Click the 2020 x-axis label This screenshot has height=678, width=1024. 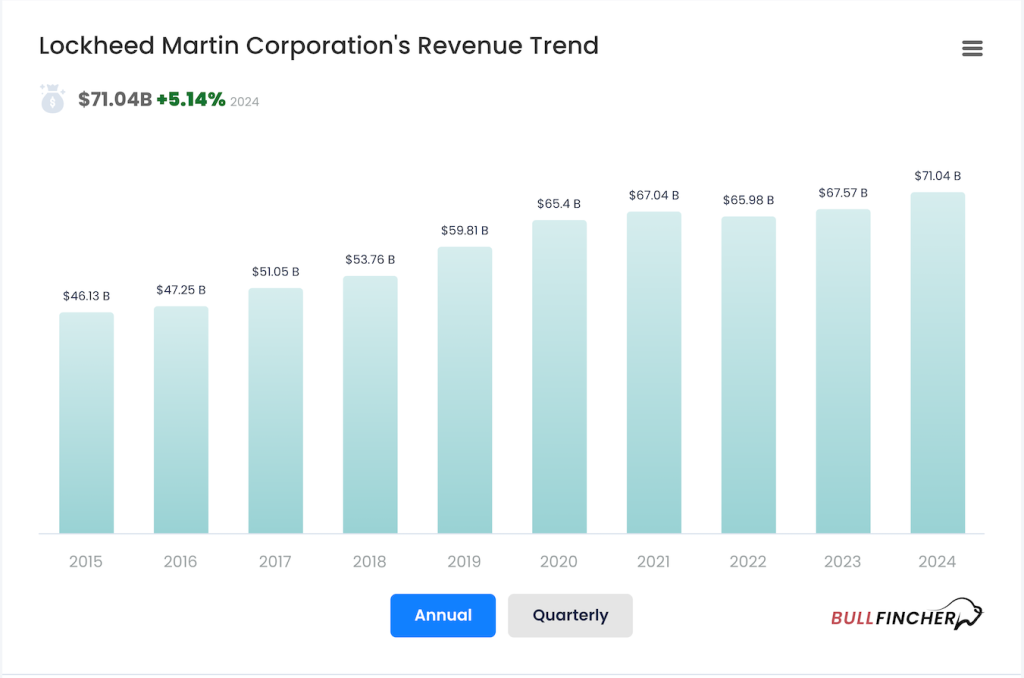558,562
